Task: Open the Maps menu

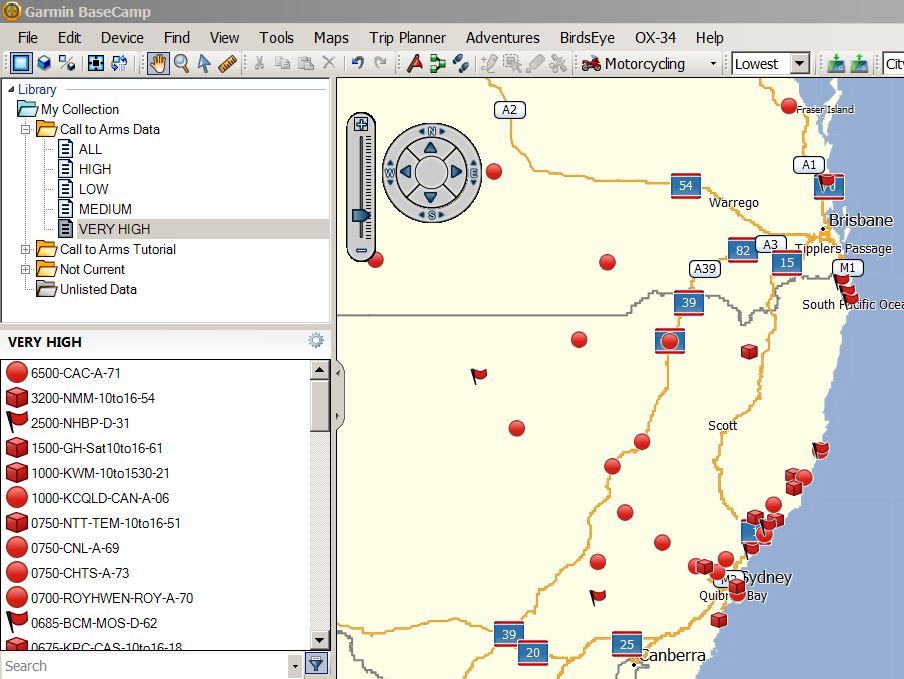Action: point(331,37)
